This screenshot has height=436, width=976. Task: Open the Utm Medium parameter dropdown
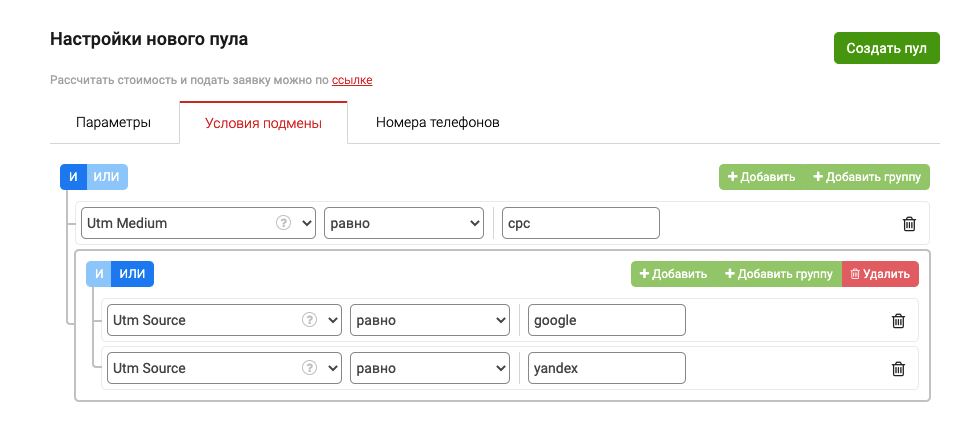198,223
